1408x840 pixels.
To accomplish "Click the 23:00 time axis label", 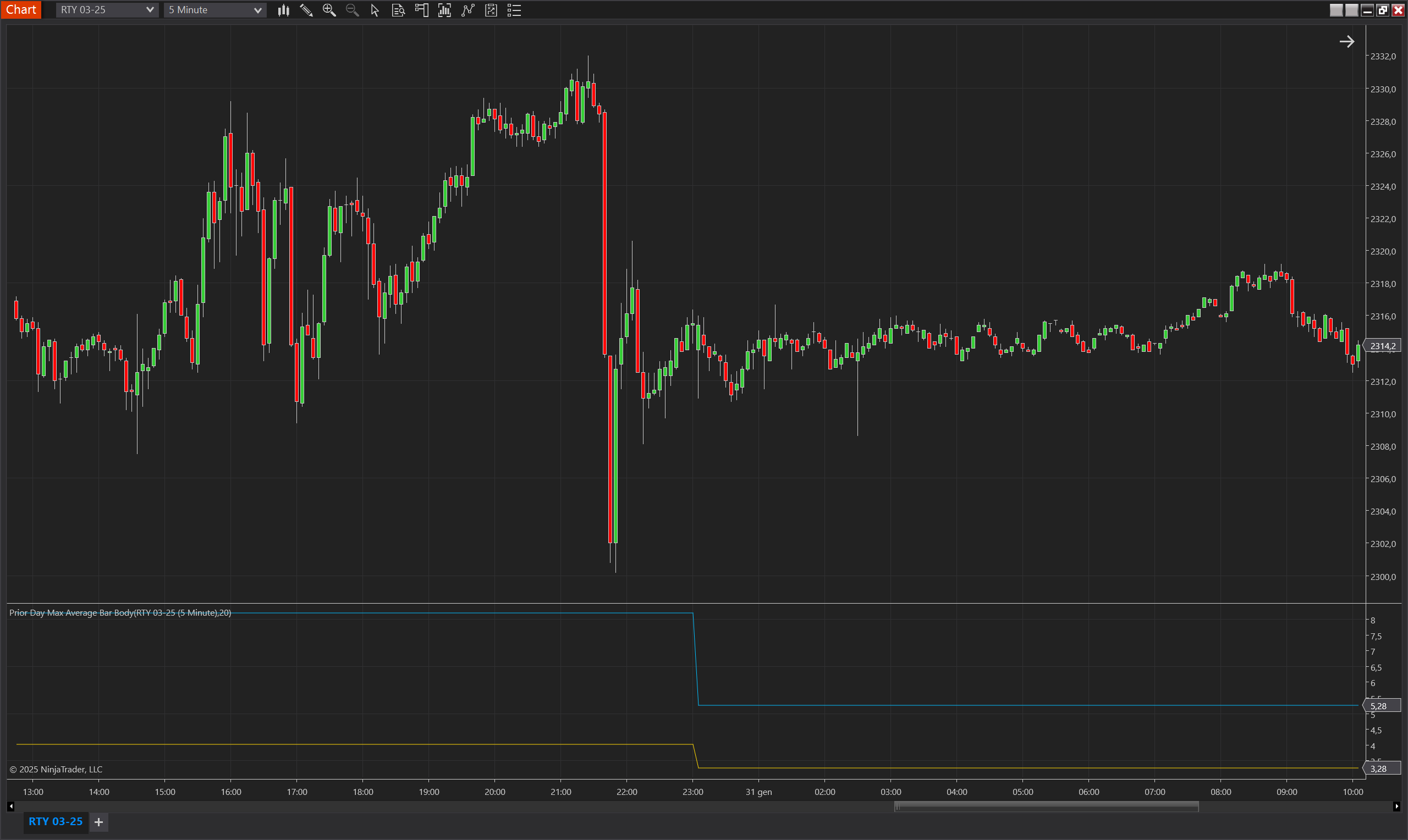I will pyautogui.click(x=693, y=792).
